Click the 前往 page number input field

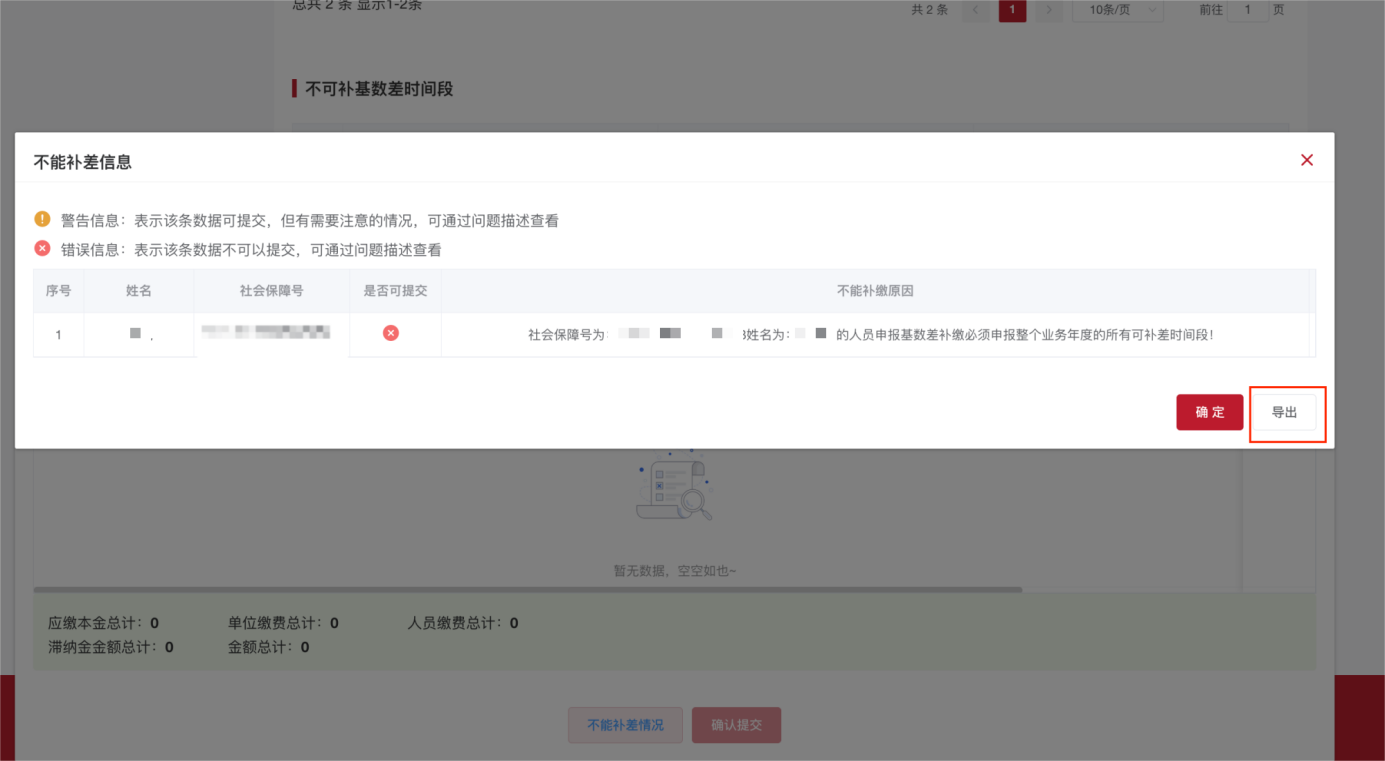click(x=1248, y=11)
